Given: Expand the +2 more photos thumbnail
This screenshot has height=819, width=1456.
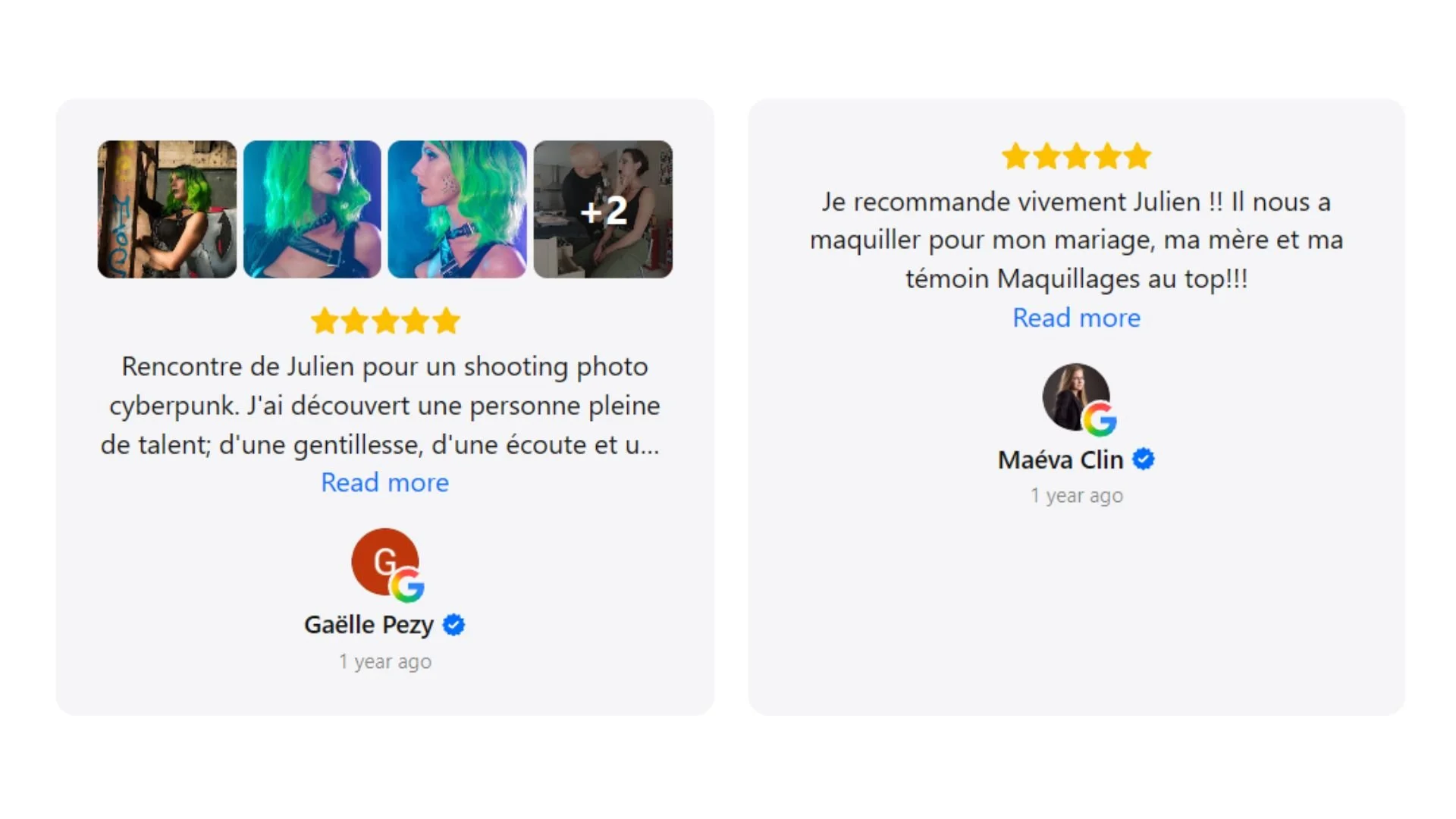Looking at the screenshot, I should pos(603,209).
